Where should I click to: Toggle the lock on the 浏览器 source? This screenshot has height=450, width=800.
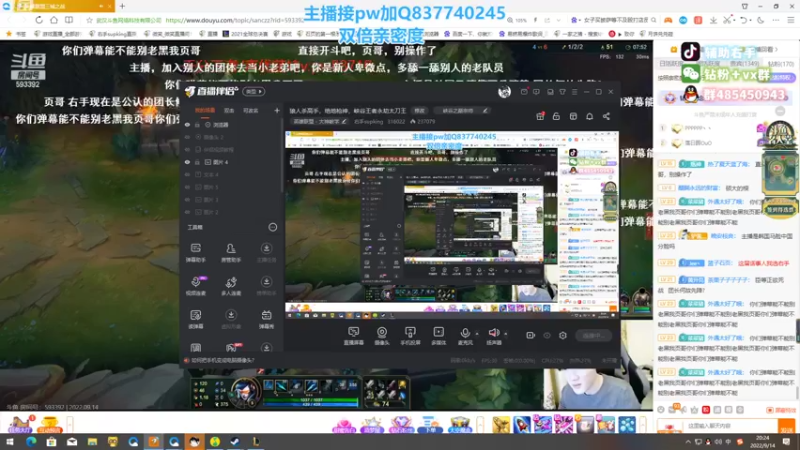click(x=197, y=124)
